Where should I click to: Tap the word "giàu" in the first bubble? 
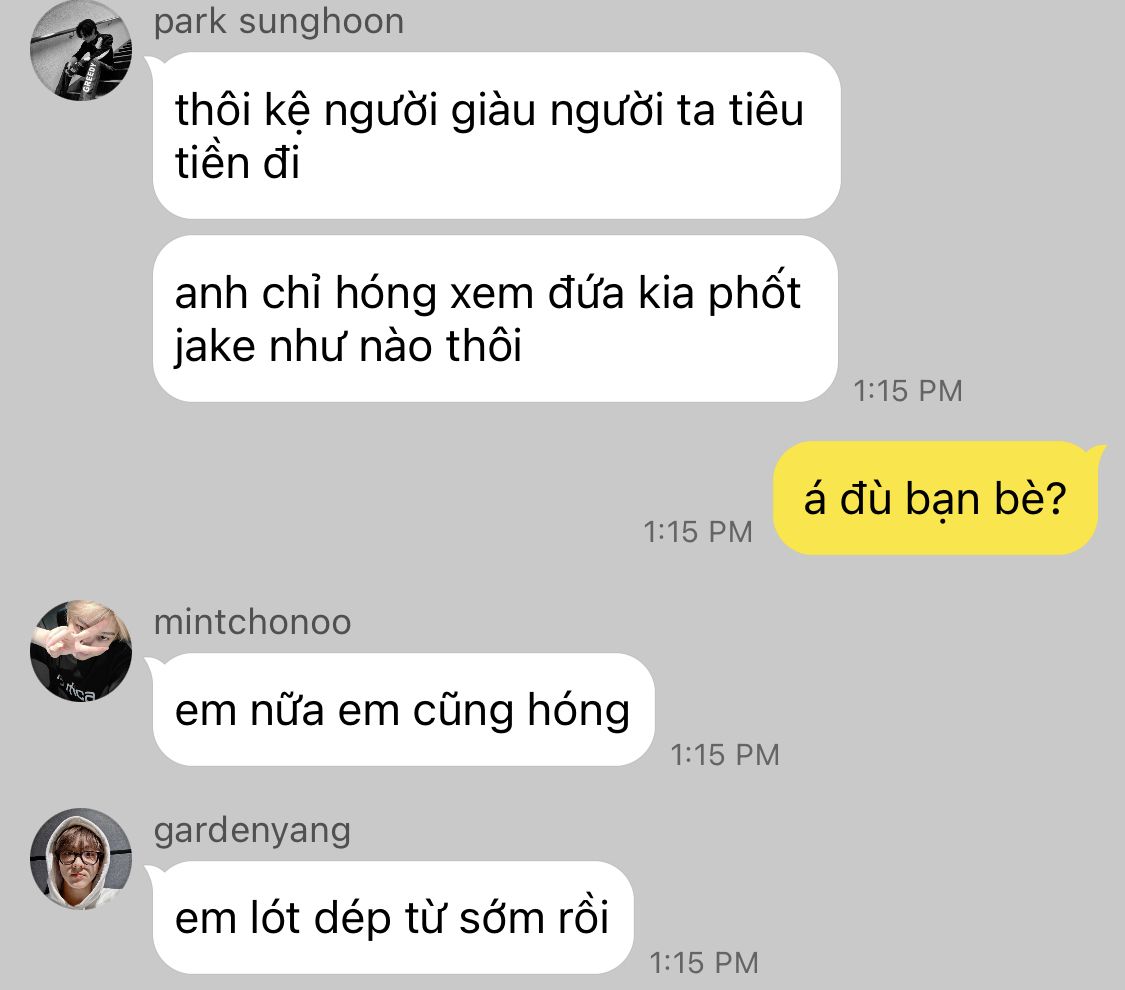point(494,113)
